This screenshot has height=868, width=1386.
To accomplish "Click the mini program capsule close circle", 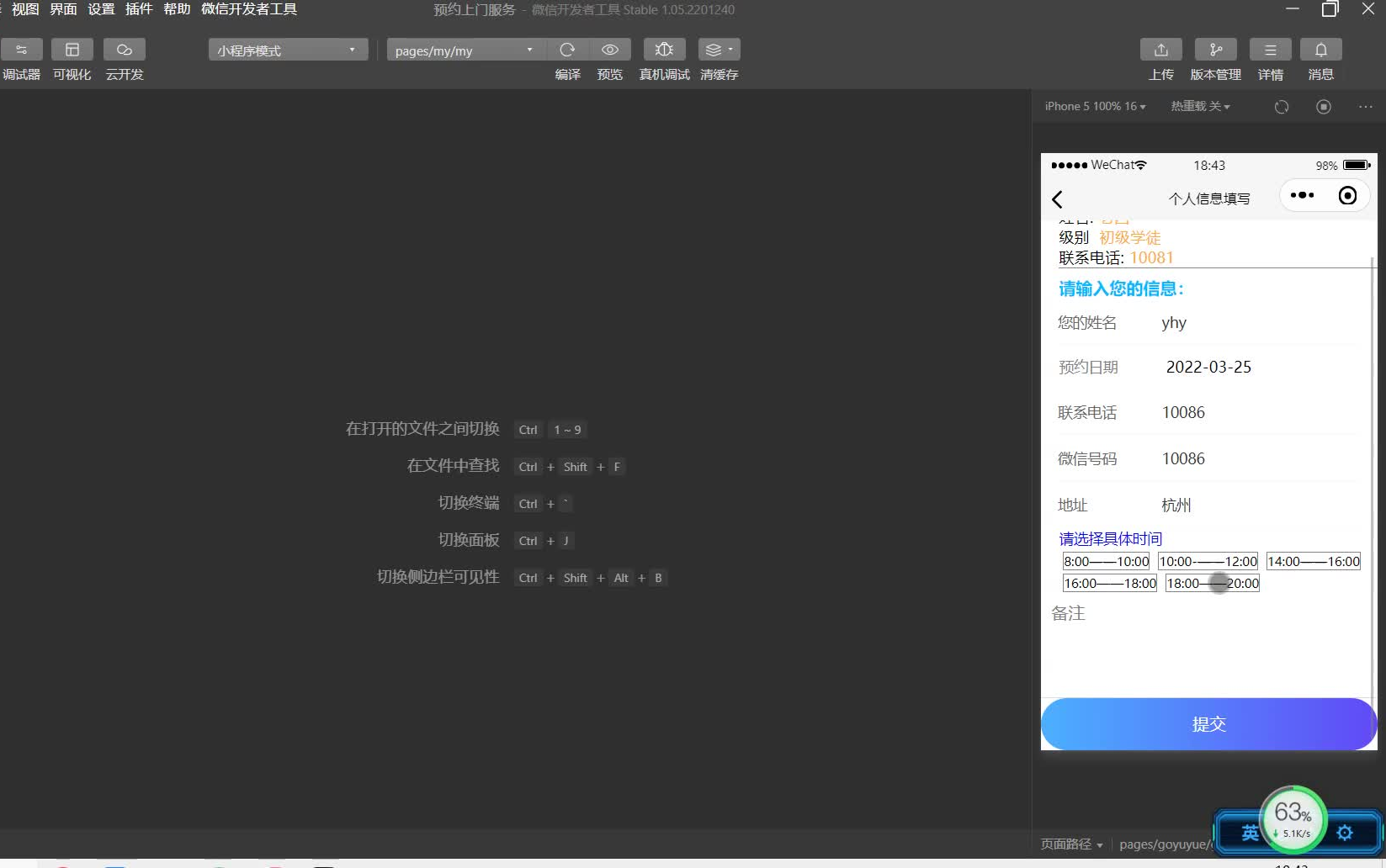I will click(1347, 196).
